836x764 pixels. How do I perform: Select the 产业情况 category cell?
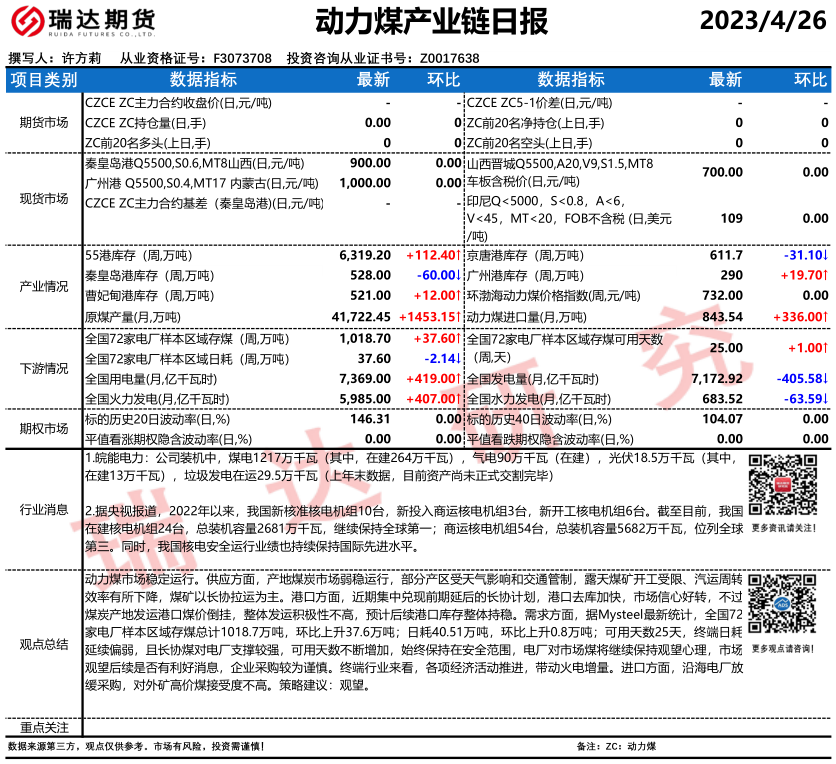point(43,286)
